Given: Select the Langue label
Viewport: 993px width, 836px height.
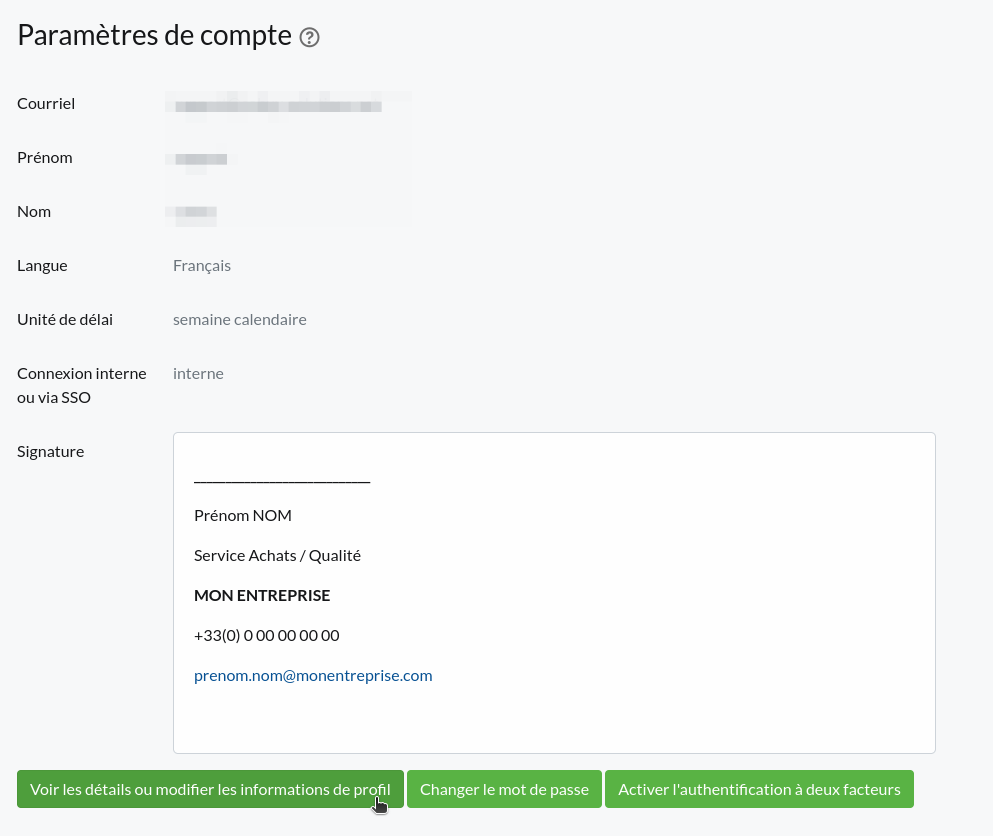Looking at the screenshot, I should tap(42, 265).
